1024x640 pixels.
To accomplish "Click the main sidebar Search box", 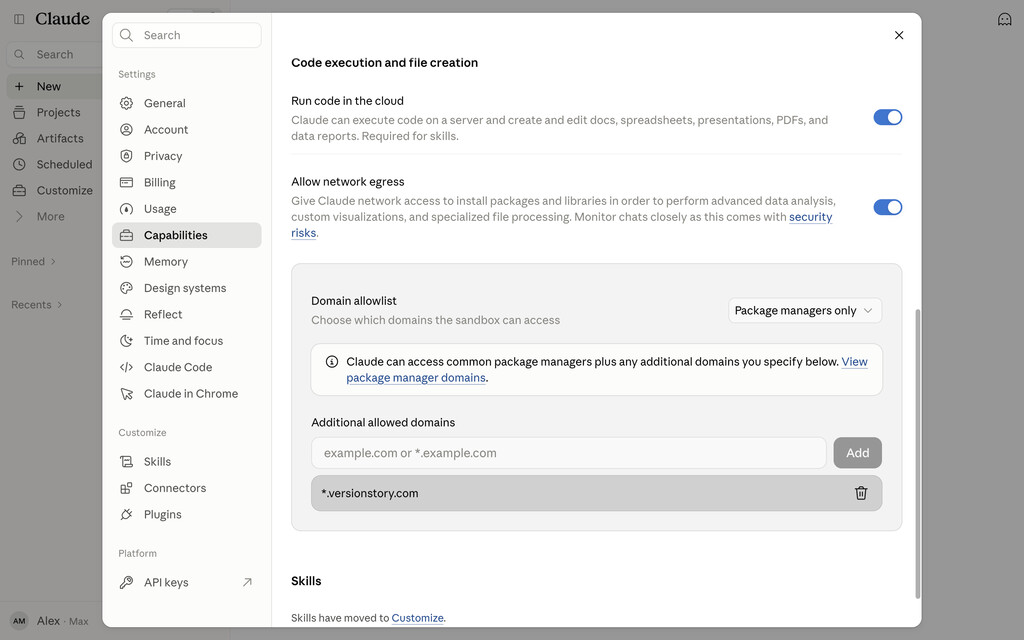I will coord(56,54).
